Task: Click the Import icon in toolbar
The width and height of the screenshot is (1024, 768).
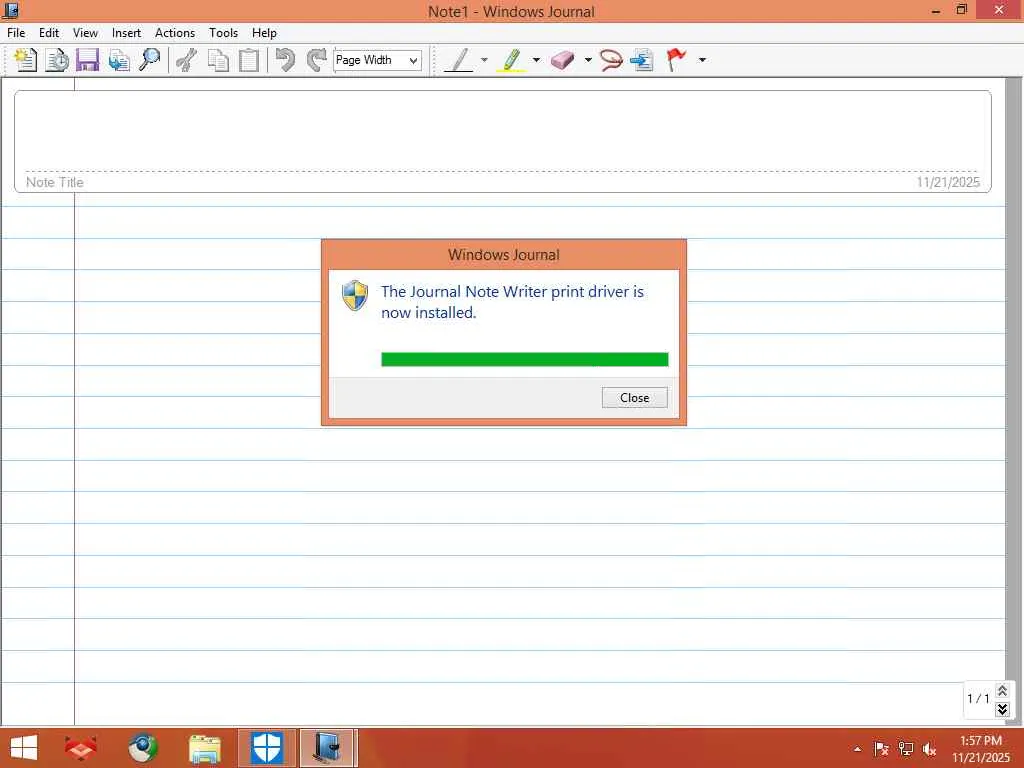Action: (119, 60)
